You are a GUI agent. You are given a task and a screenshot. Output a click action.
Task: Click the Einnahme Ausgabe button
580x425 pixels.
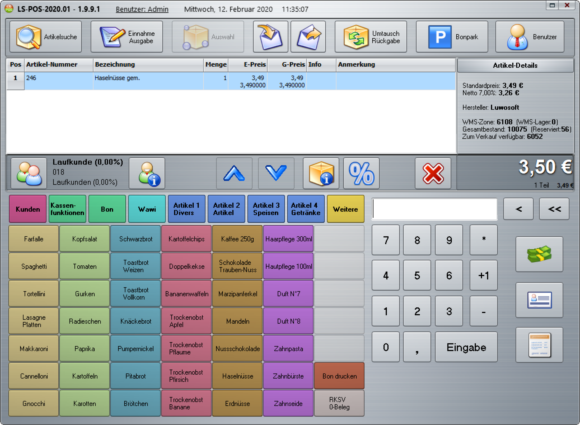click(127, 37)
